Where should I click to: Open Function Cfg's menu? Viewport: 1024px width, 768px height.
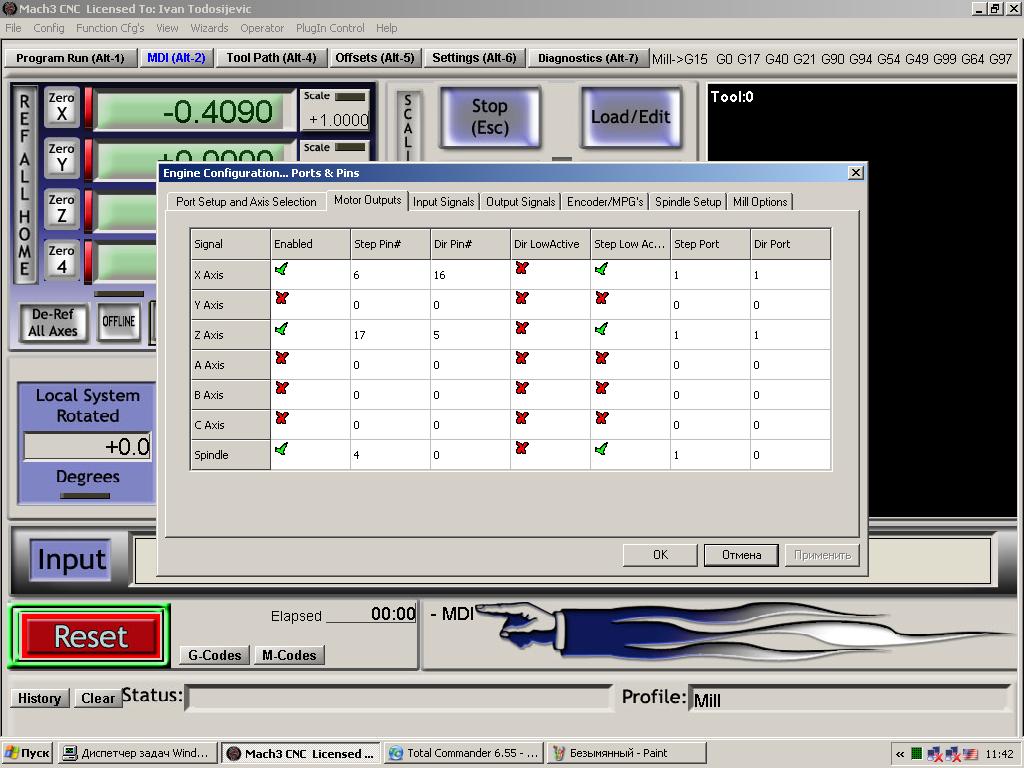110,28
